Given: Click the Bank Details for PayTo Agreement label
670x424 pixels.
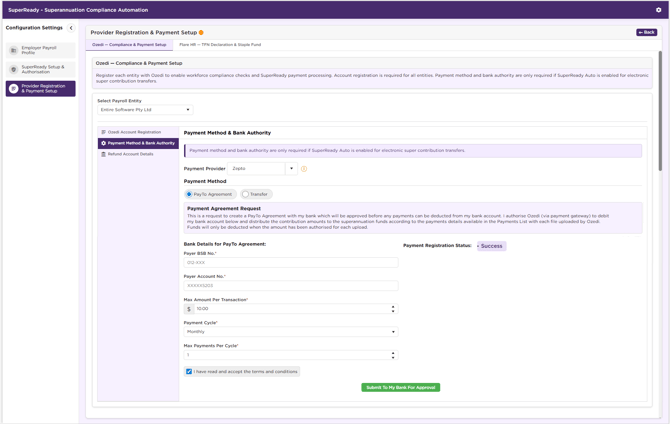Looking at the screenshot, I should point(225,244).
